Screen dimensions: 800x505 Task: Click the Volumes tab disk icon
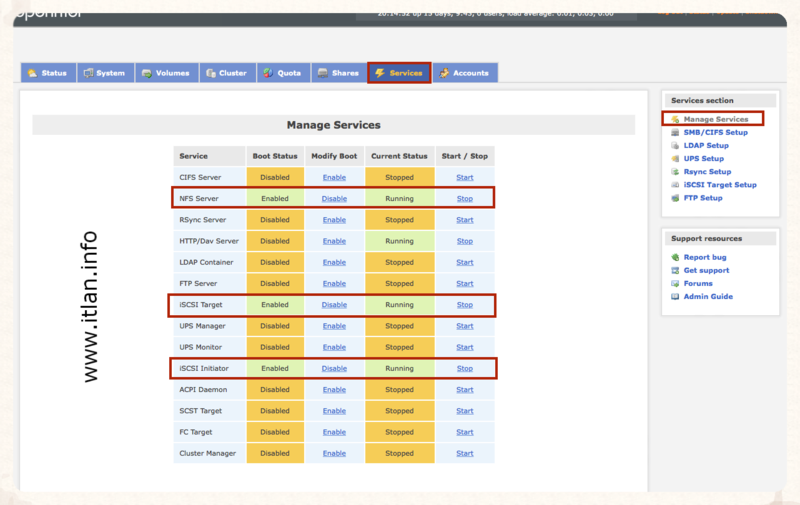(147, 73)
